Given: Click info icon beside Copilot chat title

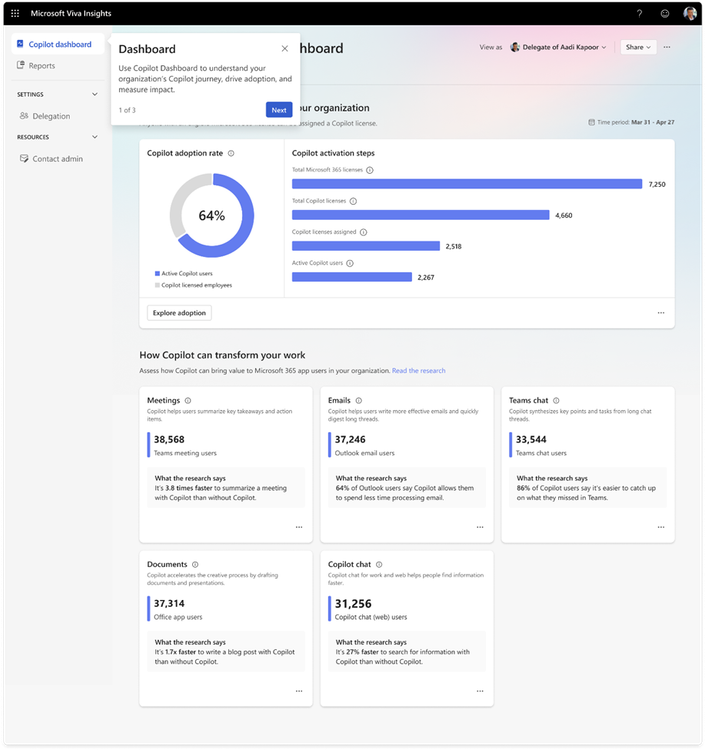Looking at the screenshot, I should (379, 565).
